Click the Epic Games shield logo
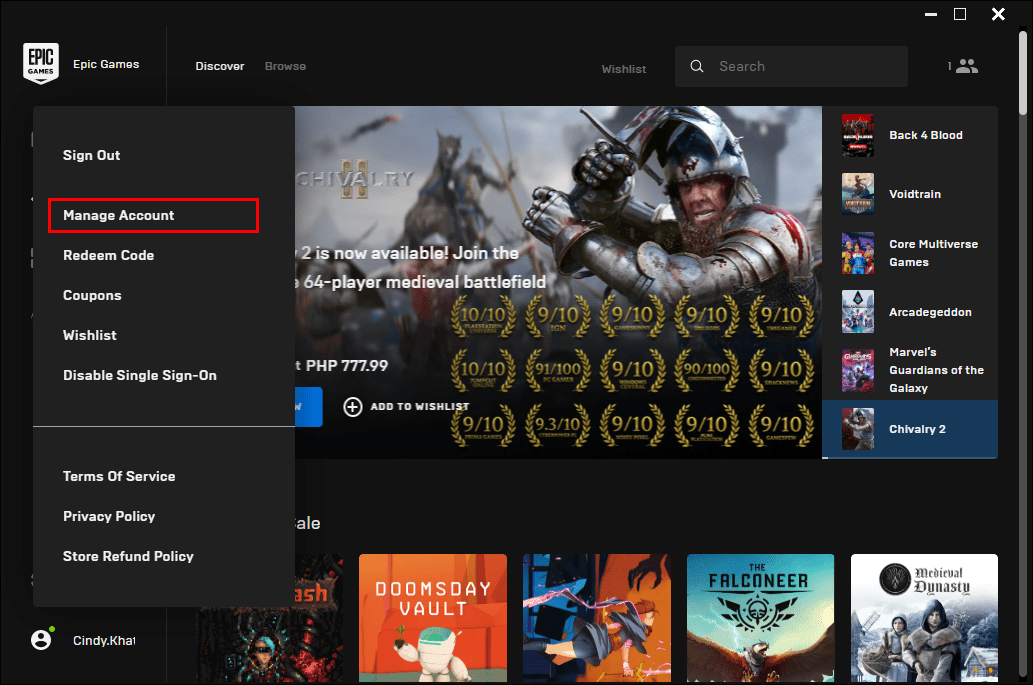This screenshot has height=685, width=1033. click(41, 63)
